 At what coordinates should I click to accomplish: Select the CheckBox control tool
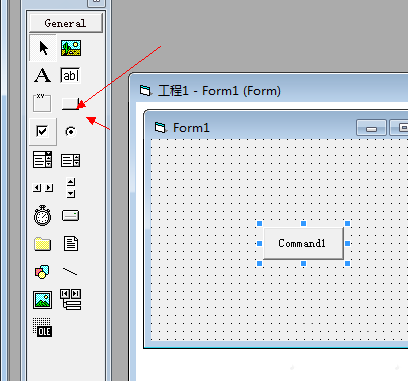[43, 131]
